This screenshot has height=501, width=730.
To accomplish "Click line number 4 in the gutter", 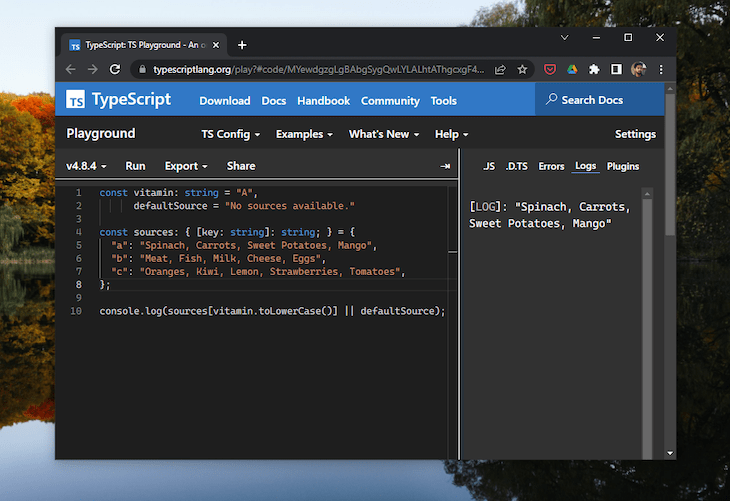I will click(79, 232).
